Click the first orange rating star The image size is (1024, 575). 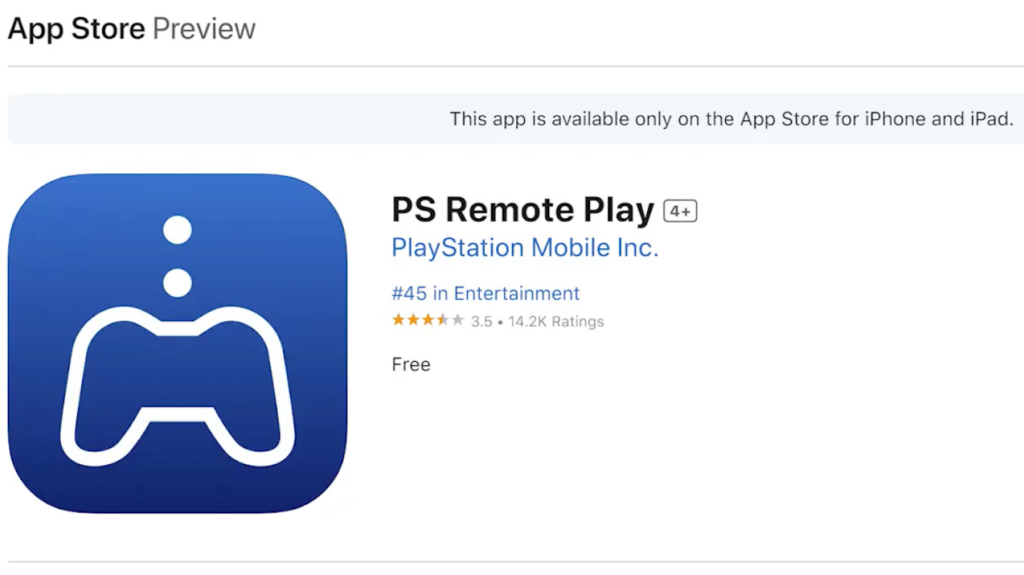click(x=398, y=320)
